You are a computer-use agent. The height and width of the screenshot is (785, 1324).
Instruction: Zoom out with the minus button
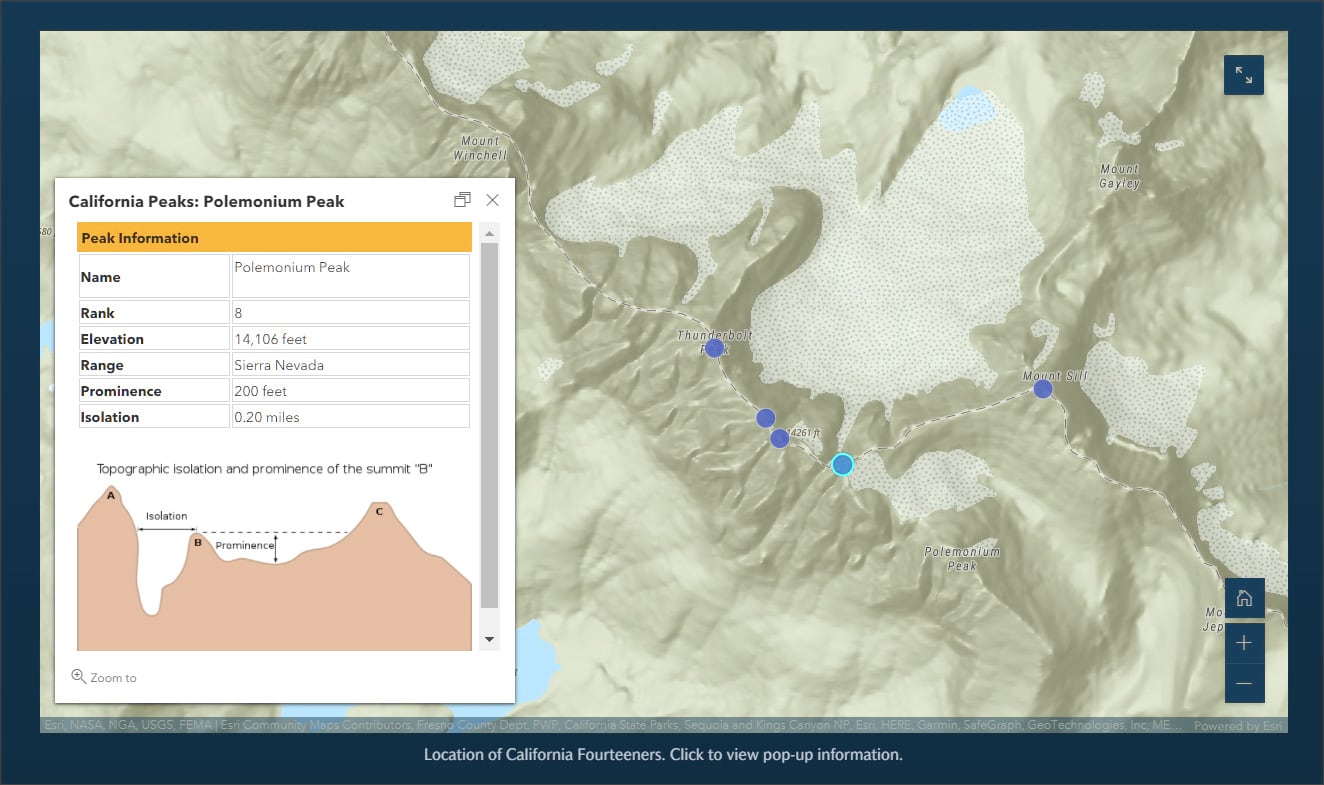(1244, 683)
